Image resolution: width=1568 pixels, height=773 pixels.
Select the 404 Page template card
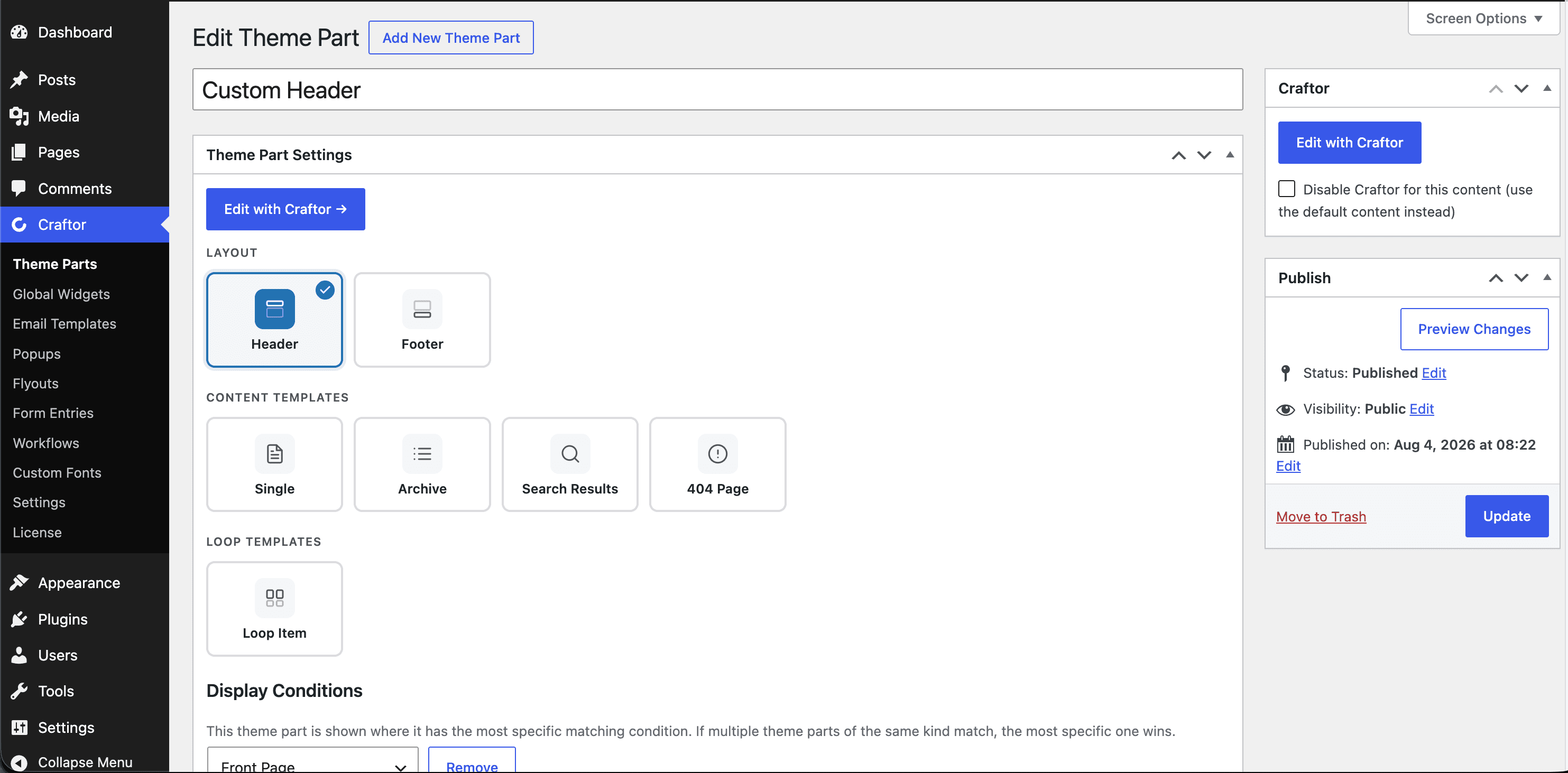click(x=717, y=464)
